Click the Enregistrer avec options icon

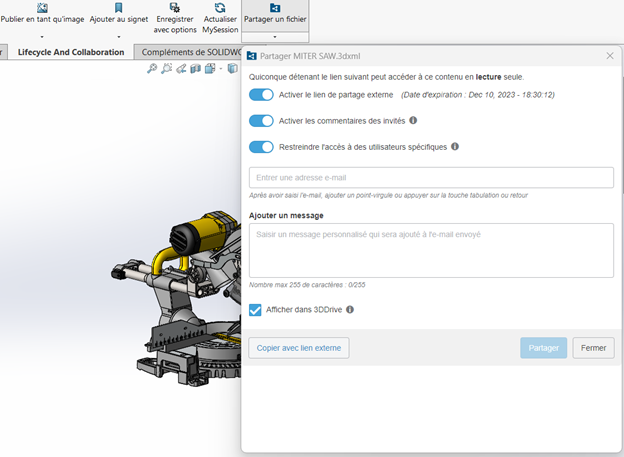tap(175, 8)
